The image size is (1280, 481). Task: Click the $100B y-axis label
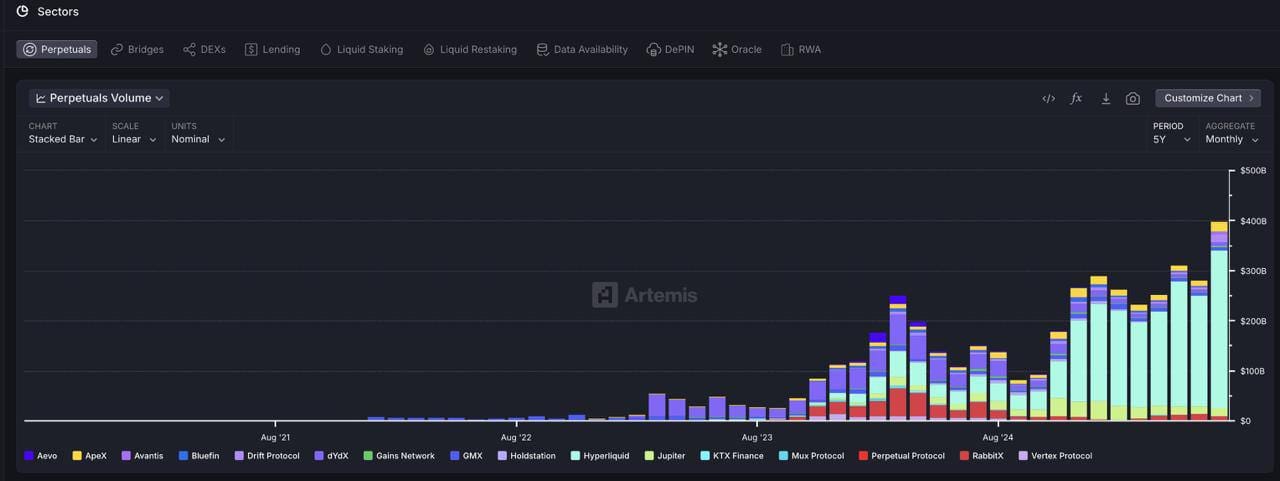(1253, 371)
